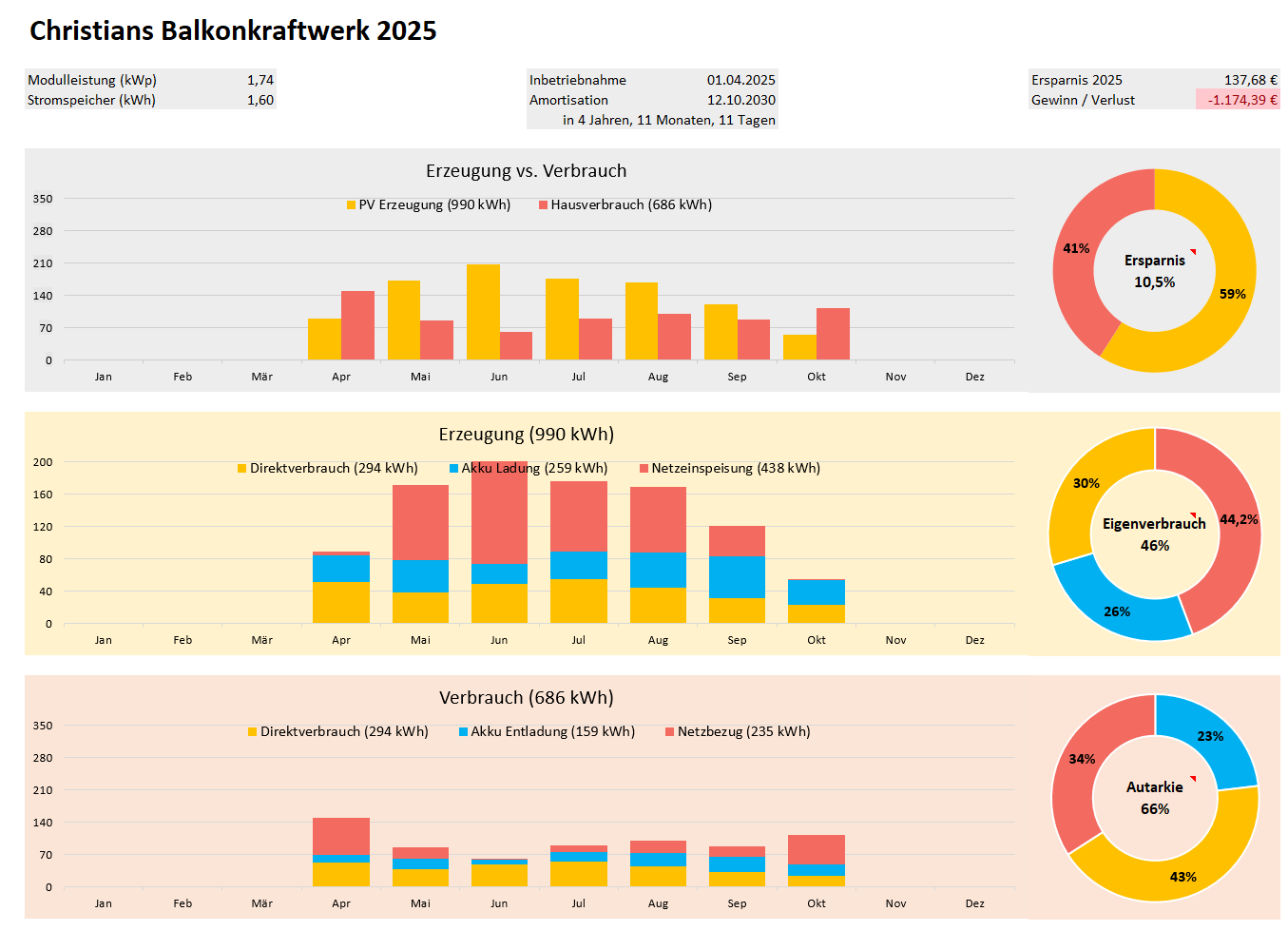
Task: Click the red comment indicator beside Eigenverbrauch label
Action: click(1192, 516)
